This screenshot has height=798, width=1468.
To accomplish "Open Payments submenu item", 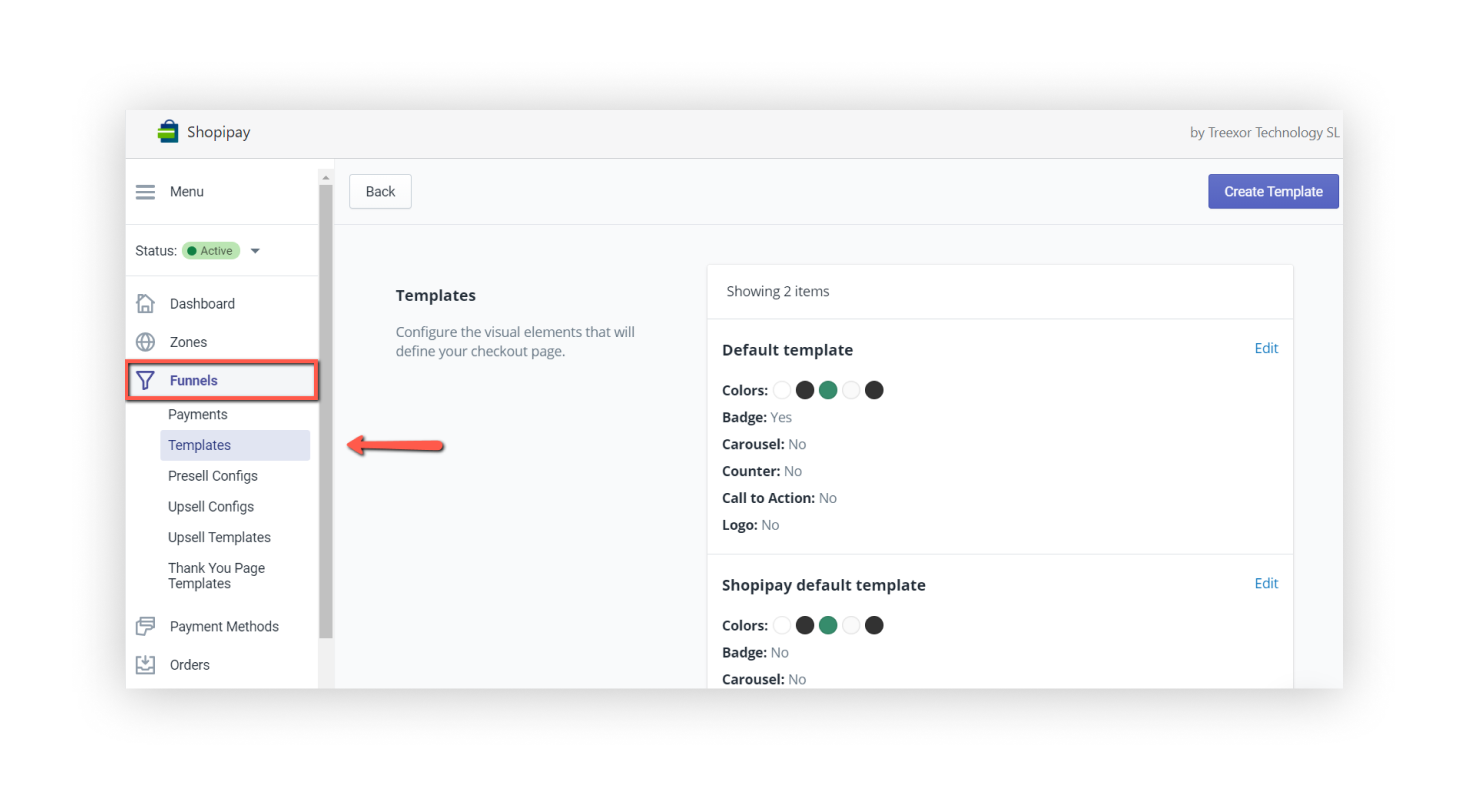I will [x=198, y=414].
